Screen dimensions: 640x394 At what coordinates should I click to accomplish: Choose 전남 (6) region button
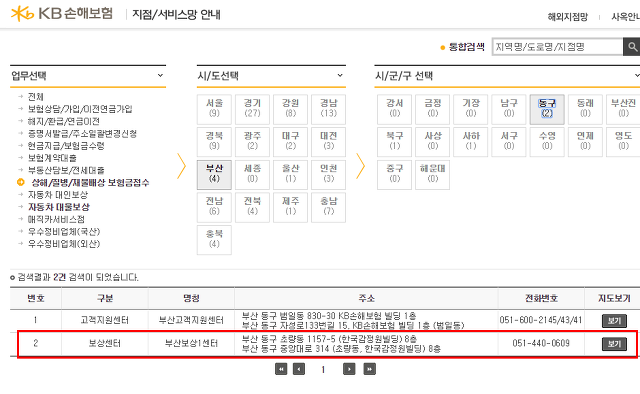coord(214,207)
